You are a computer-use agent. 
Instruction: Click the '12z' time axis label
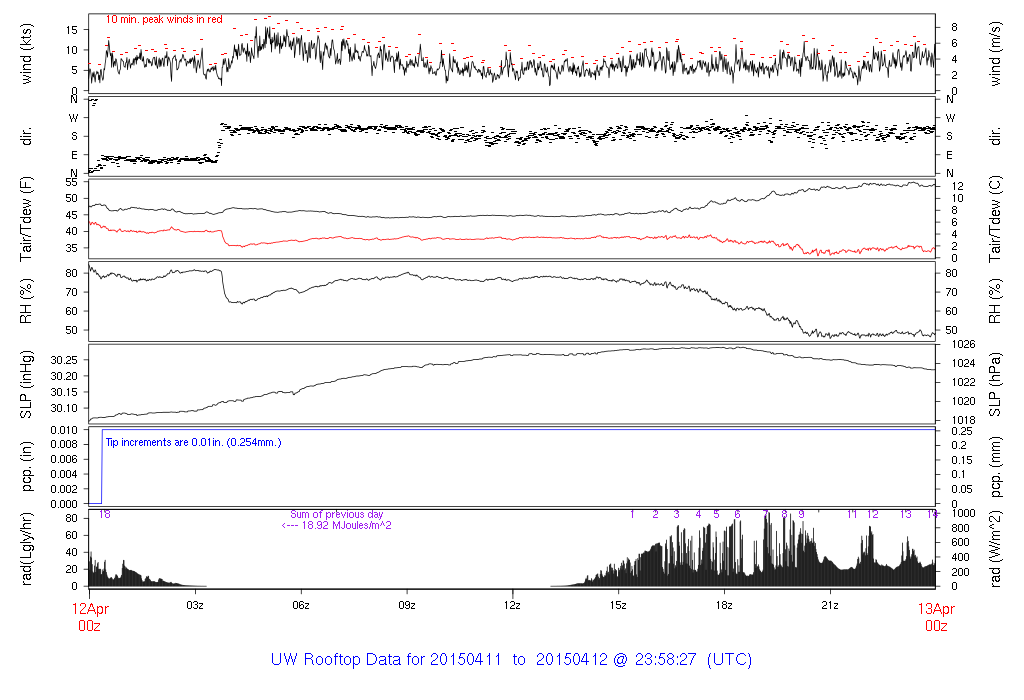coord(513,605)
